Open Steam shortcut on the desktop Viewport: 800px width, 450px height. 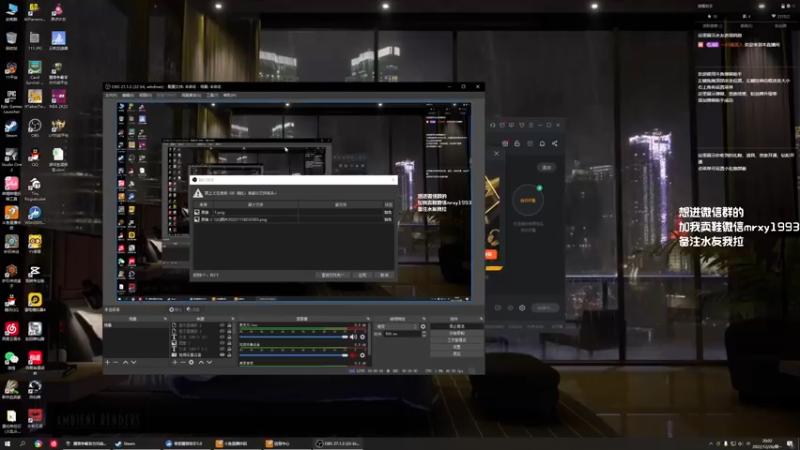click(11, 128)
